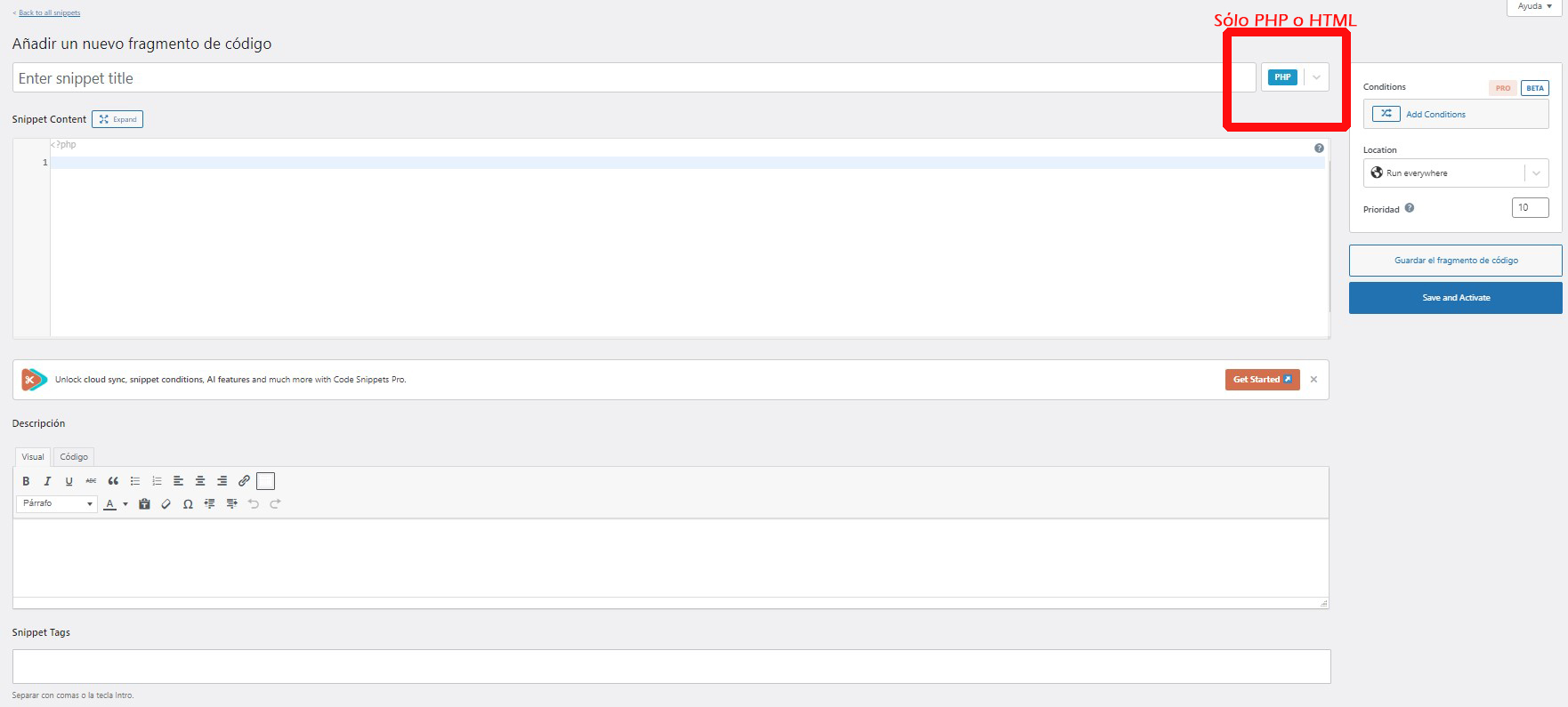Toggle italic formatting in description
Viewport: 1568px width, 707px height.
(x=47, y=481)
